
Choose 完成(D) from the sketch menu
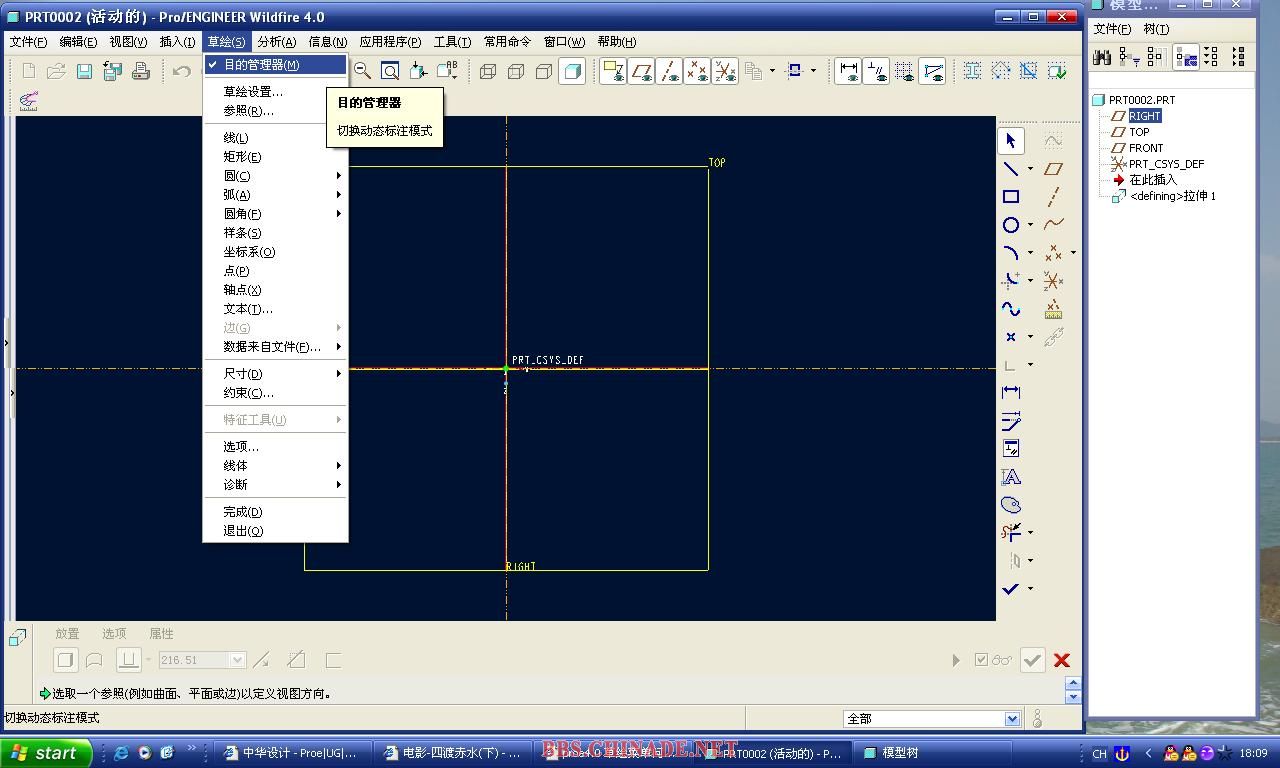[x=275, y=512]
